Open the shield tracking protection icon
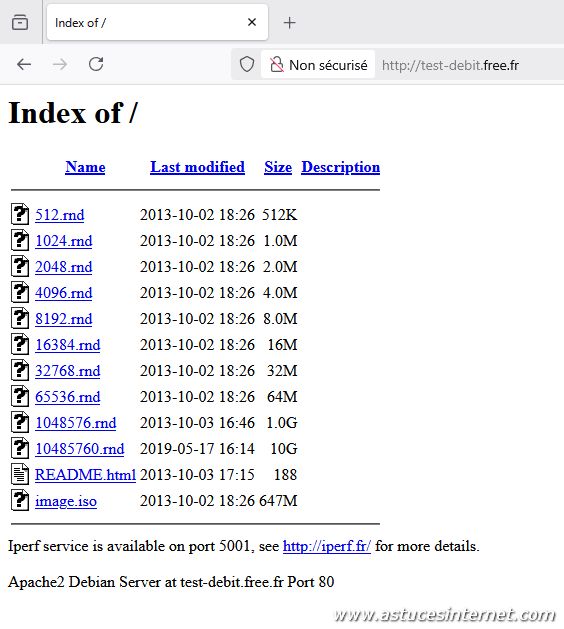This screenshot has width=564, height=629. 247,64
